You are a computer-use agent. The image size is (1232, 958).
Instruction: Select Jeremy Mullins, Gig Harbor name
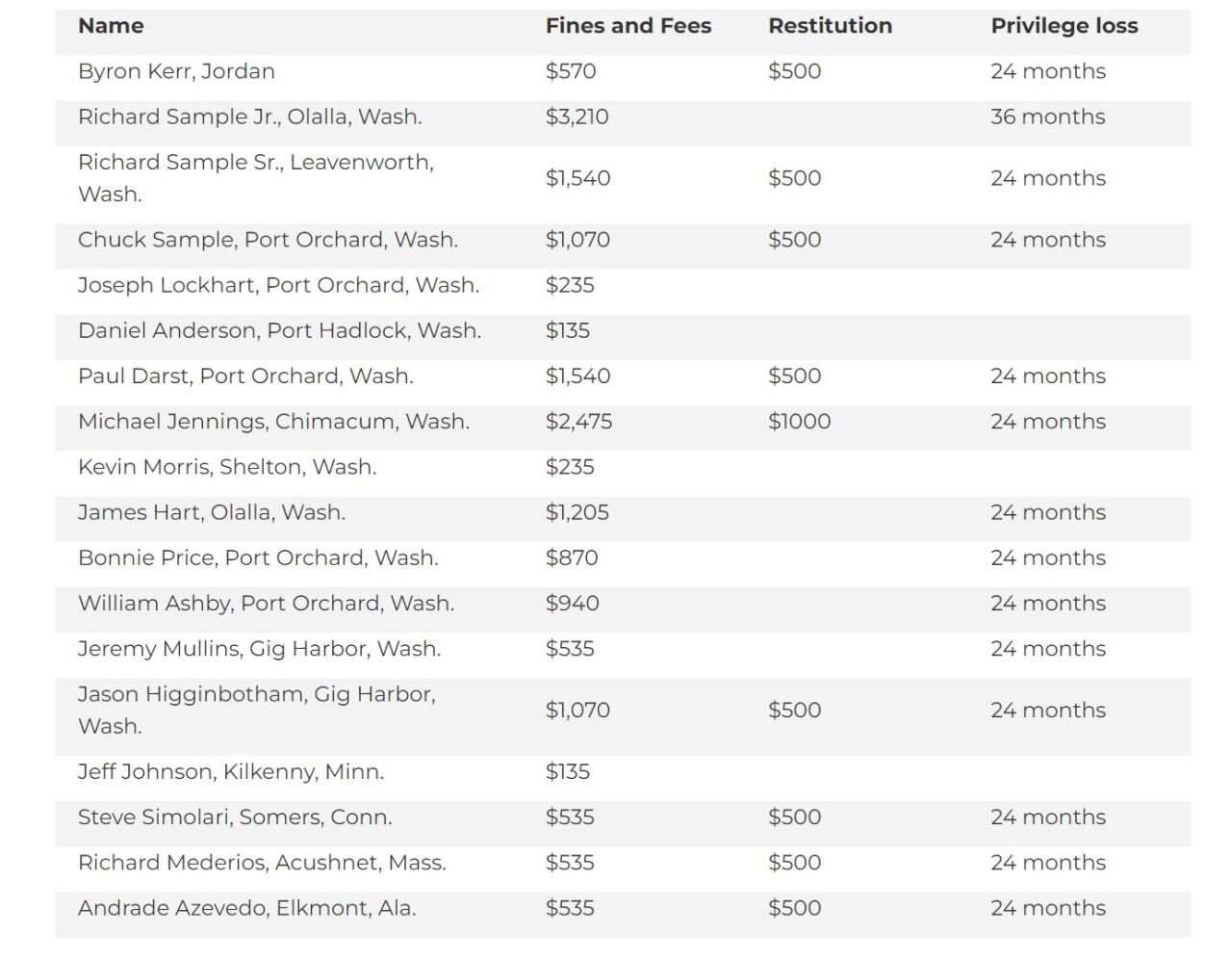click(x=259, y=649)
